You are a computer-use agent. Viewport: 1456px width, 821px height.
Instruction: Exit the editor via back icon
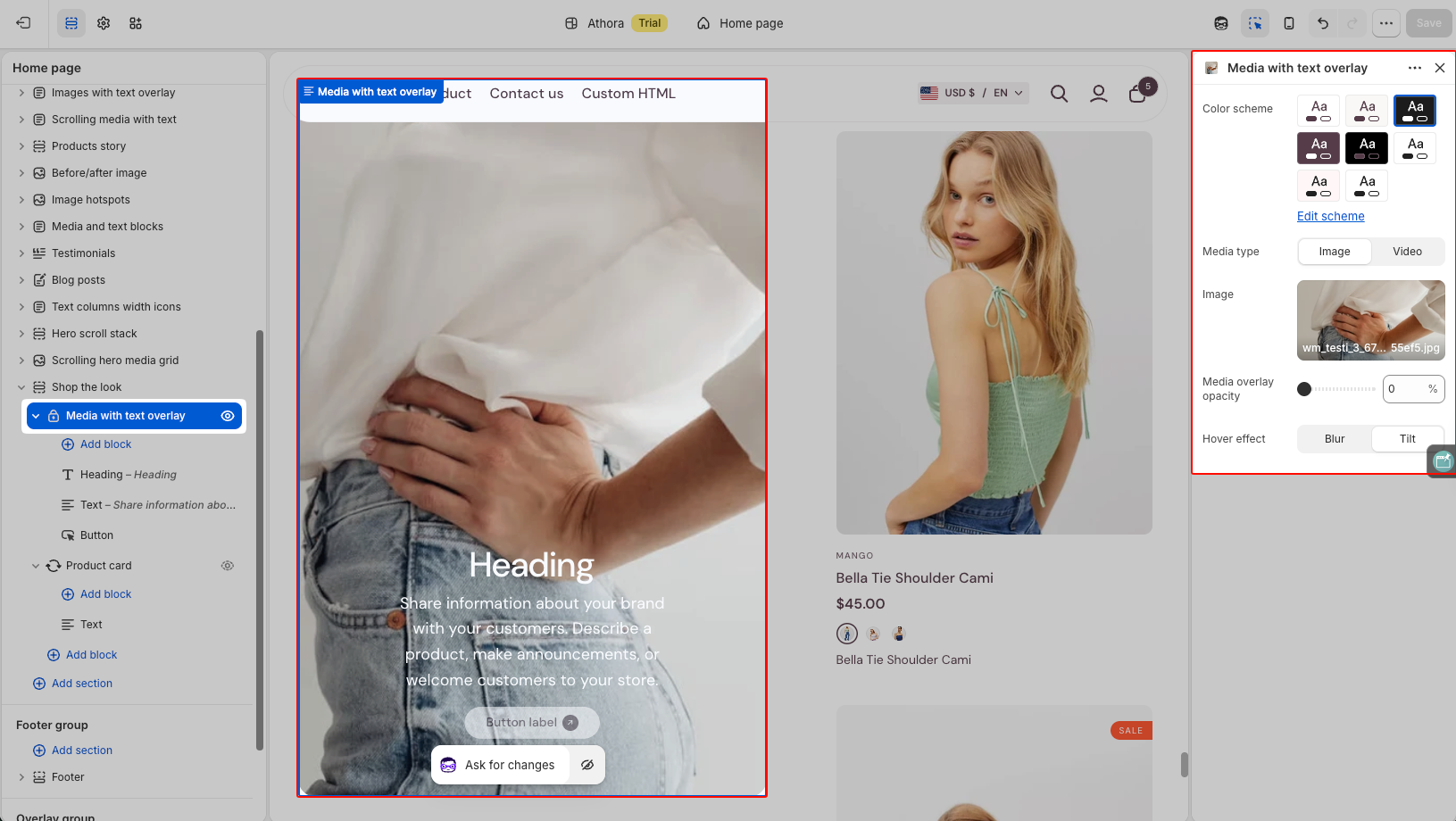[24, 23]
